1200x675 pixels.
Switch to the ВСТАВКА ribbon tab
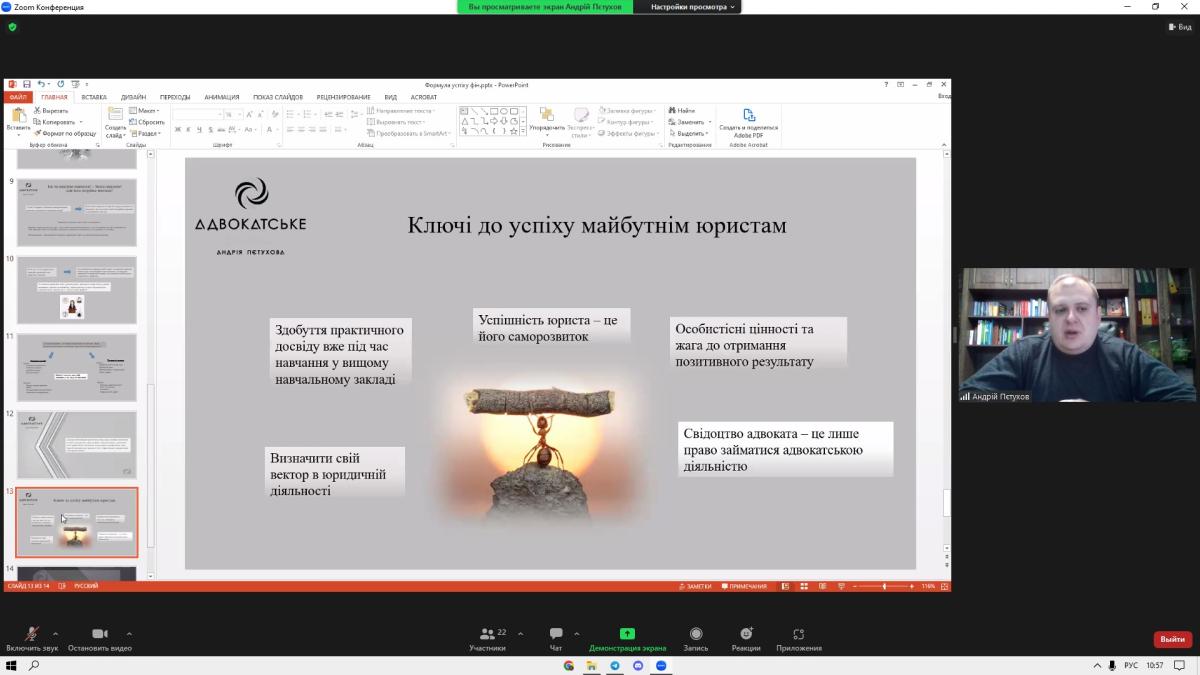(x=94, y=97)
